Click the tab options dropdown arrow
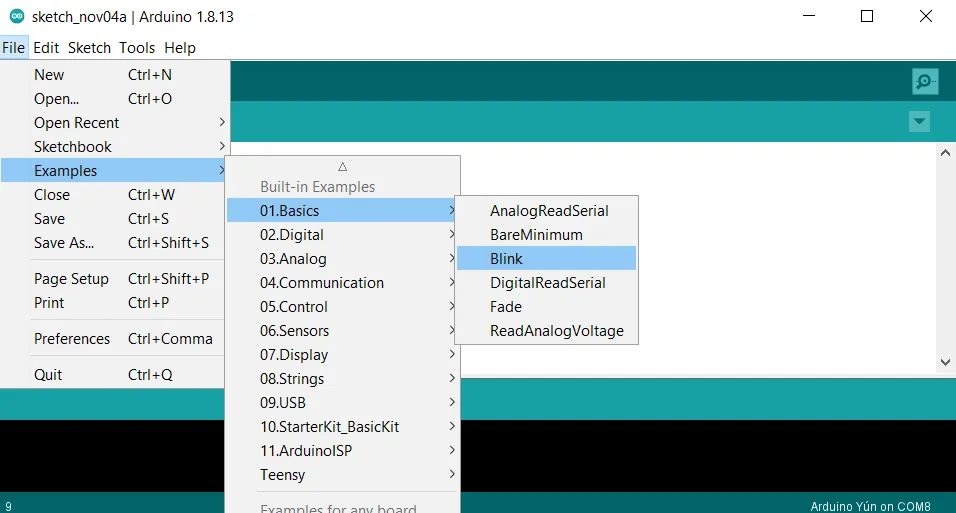The image size is (956, 513). [x=919, y=121]
